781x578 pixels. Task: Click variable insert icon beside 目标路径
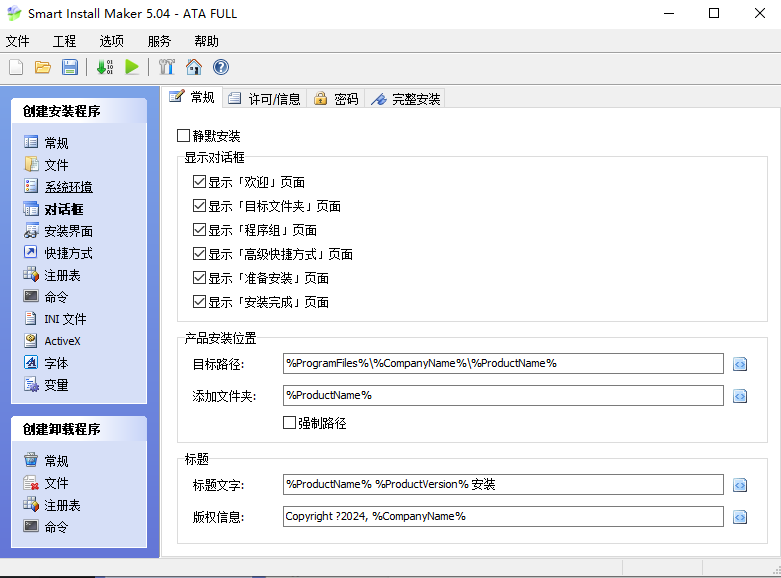click(740, 364)
